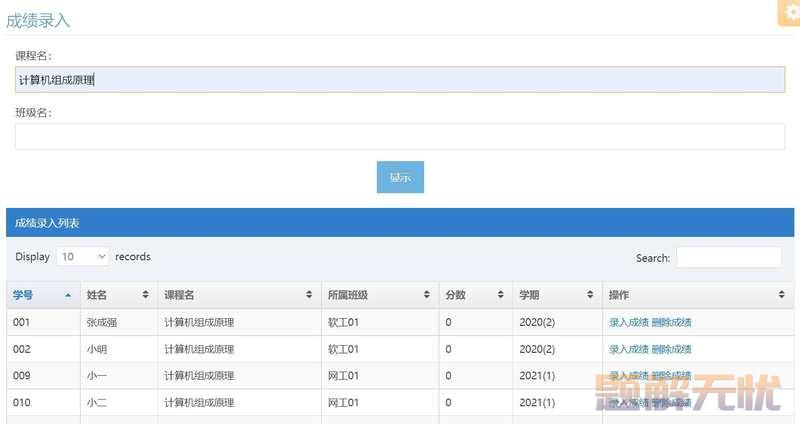Click 计算机组成原理 in row 001

pyautogui.click(x=199, y=322)
